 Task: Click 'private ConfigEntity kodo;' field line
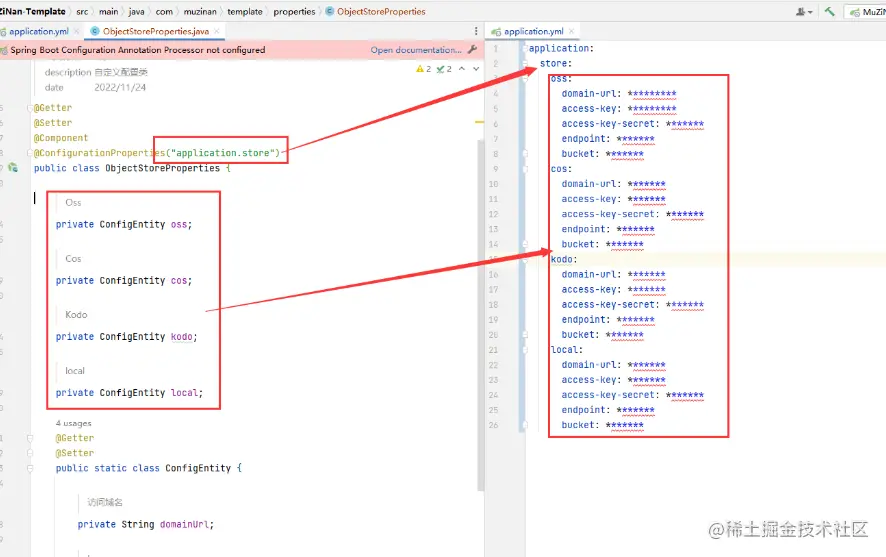(127, 337)
